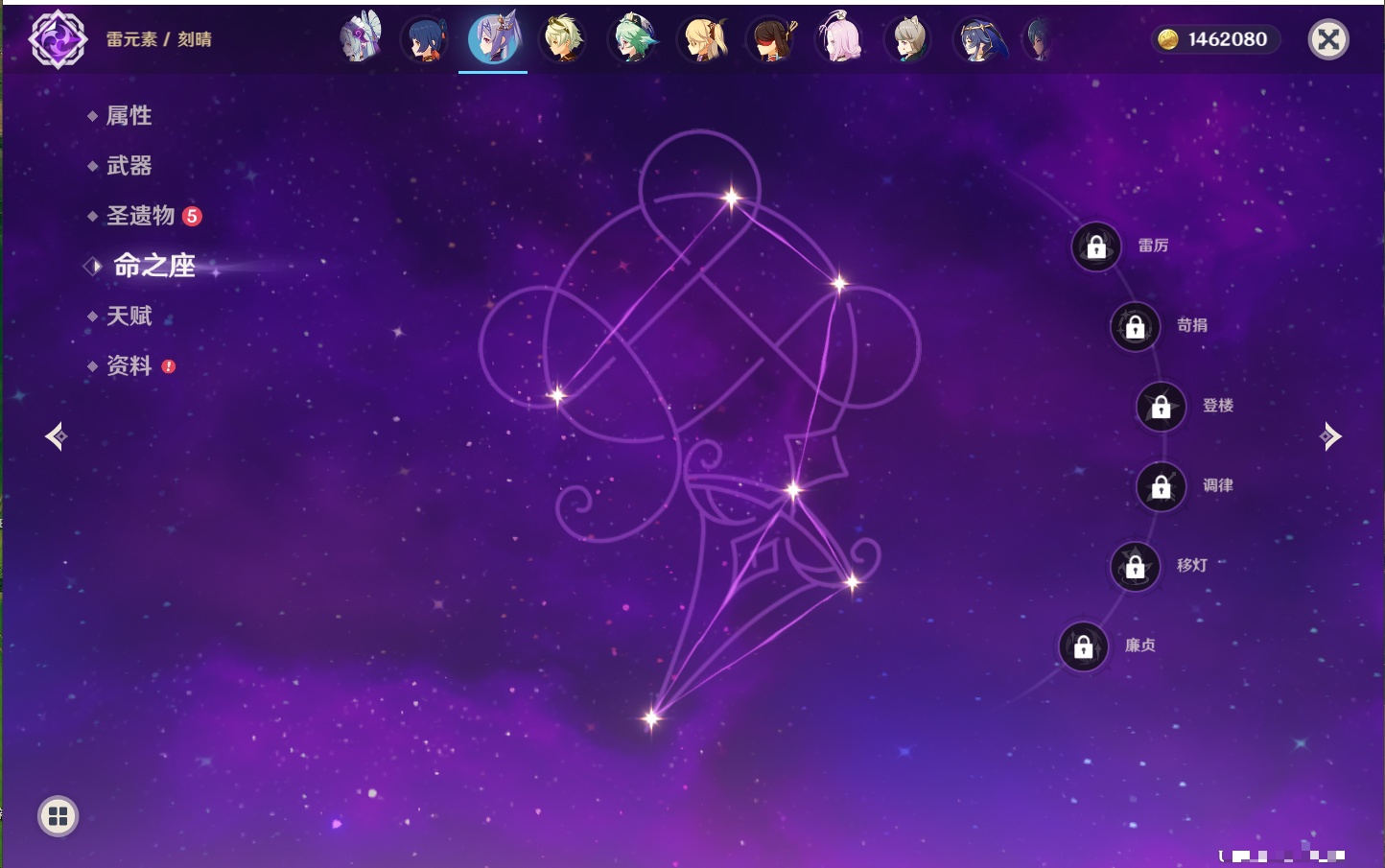This screenshot has height=868, width=1385.
Task: Open the 圣遗物 artifacts page
Action: pos(141,216)
